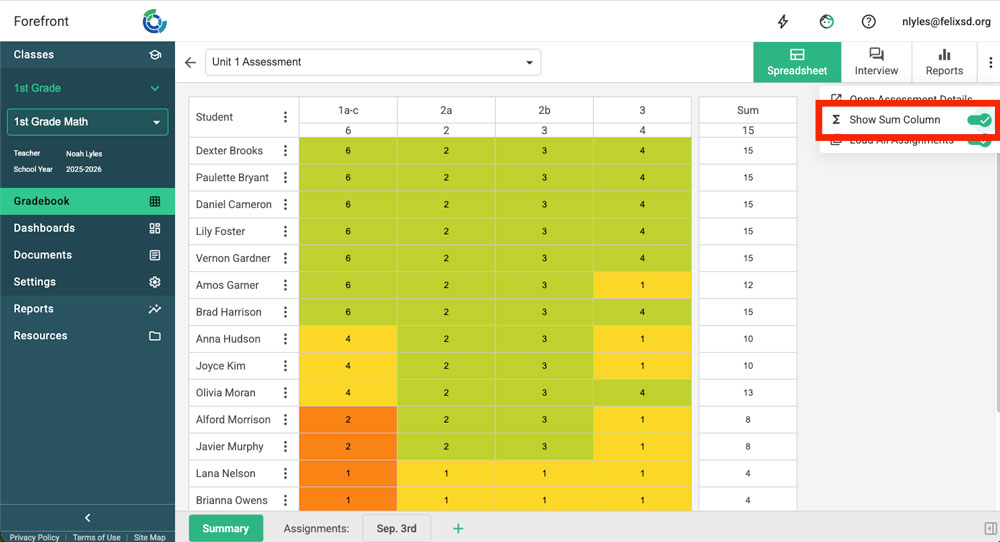1000x542 pixels.
Task: Click Amos Garner's yellow score cell in column 3
Action: 642,285
